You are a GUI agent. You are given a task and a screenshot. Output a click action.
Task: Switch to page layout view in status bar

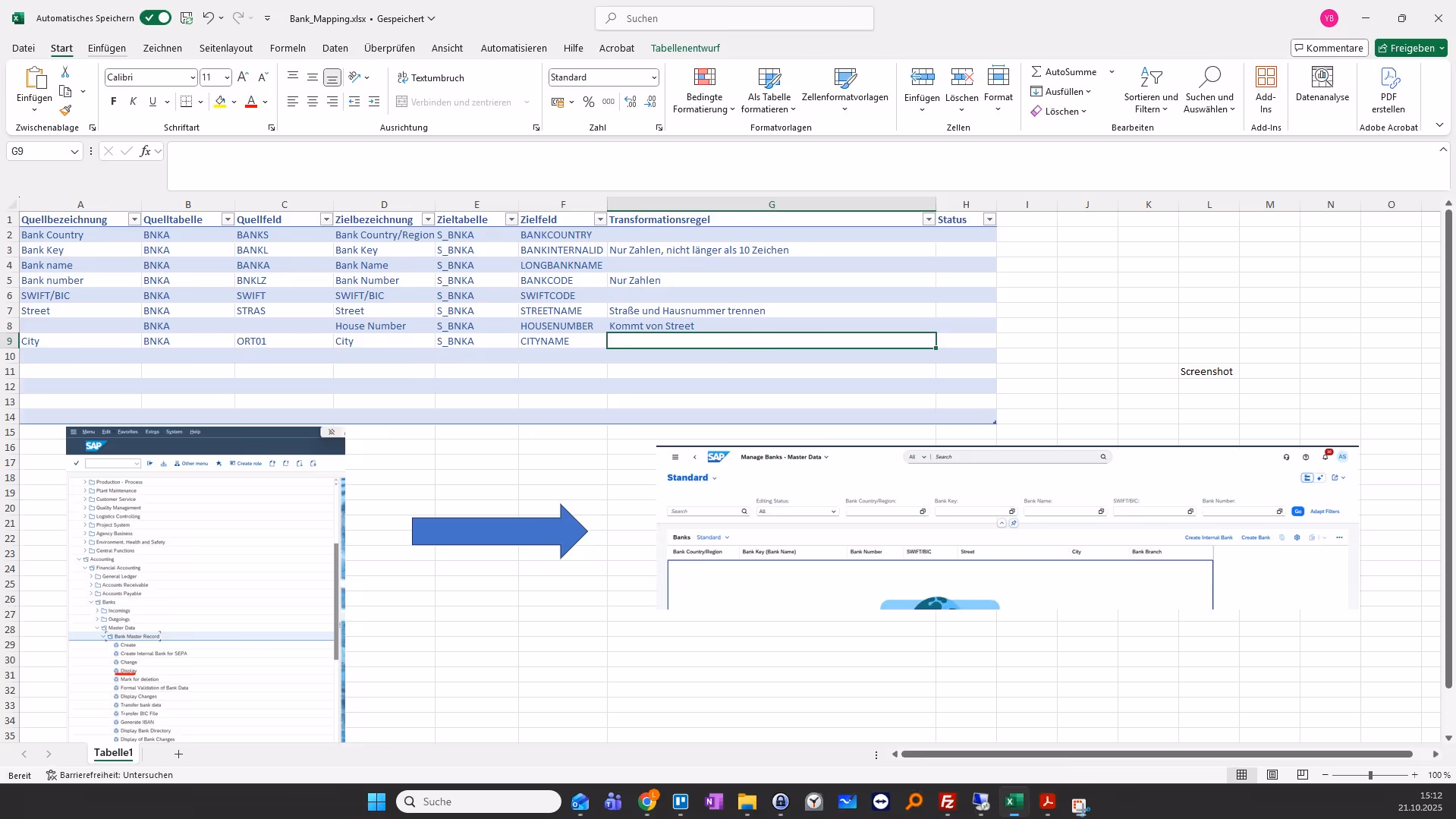pos(1272,775)
